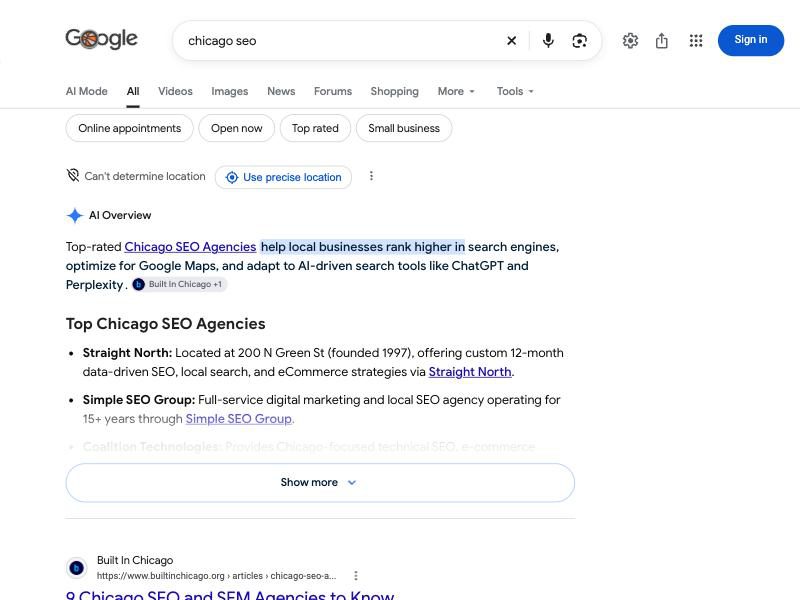The width and height of the screenshot is (800, 600).
Task: Click the Built In Chicago favicon
Action: (x=77, y=567)
